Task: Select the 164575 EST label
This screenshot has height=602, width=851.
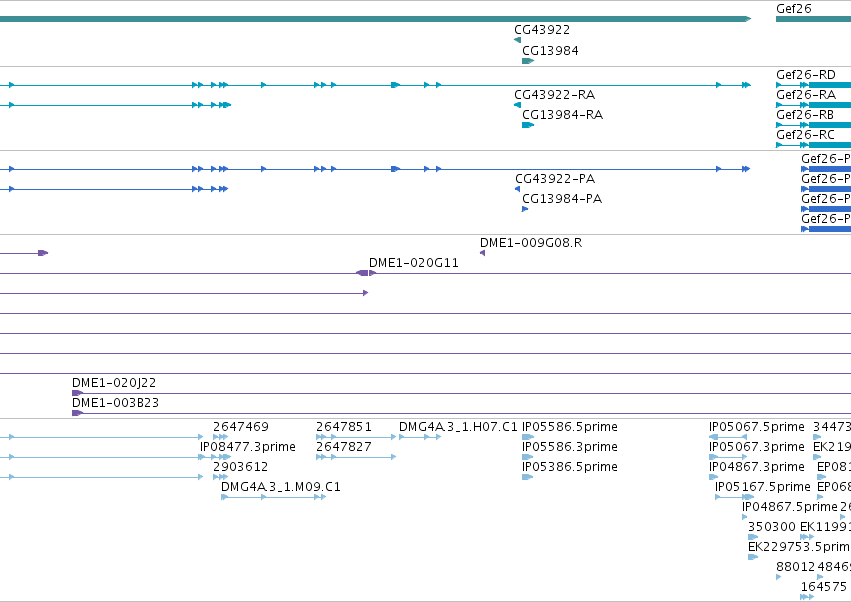Action: (x=823, y=587)
